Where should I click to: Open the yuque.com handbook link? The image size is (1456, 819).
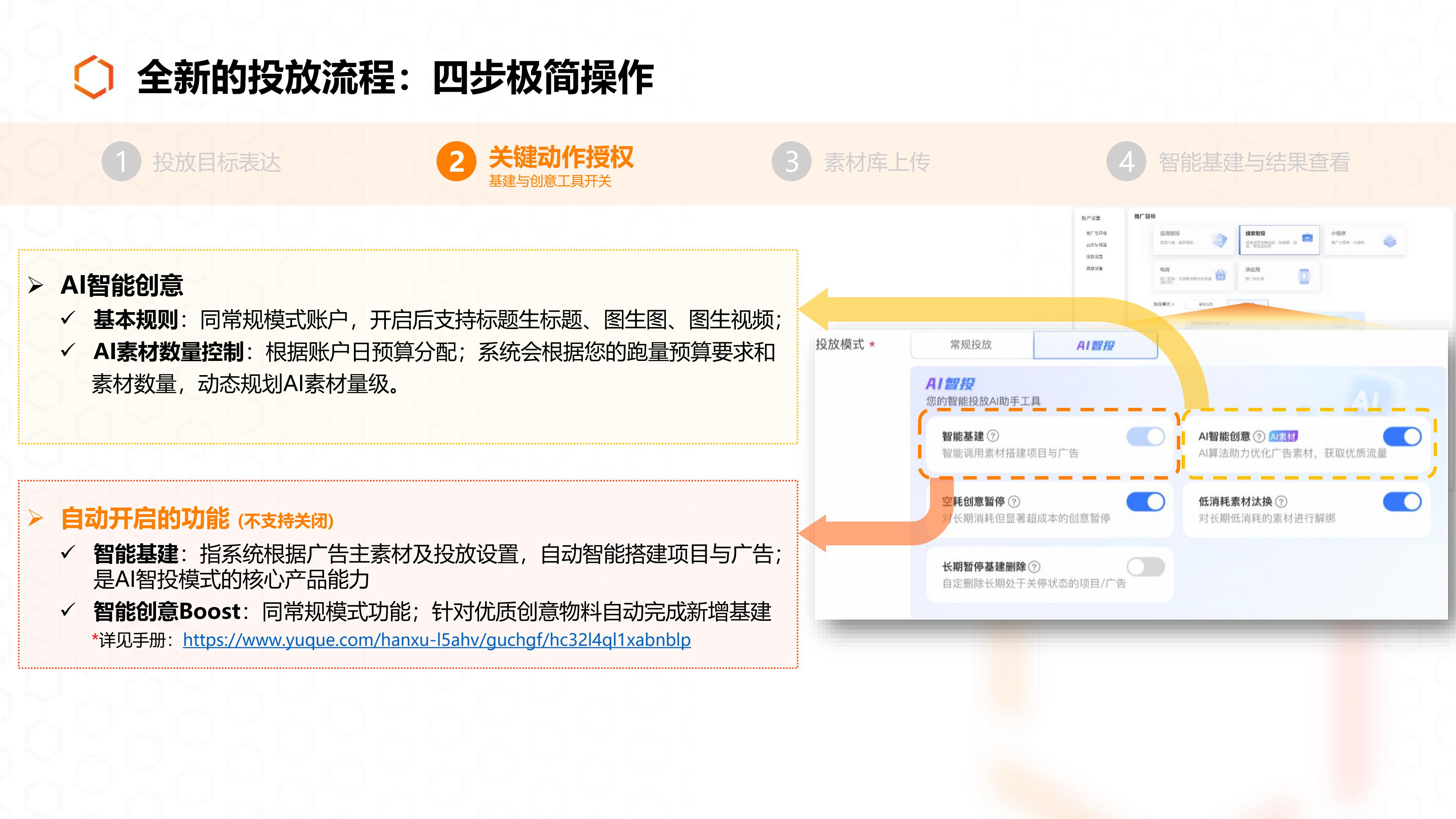pos(436,640)
